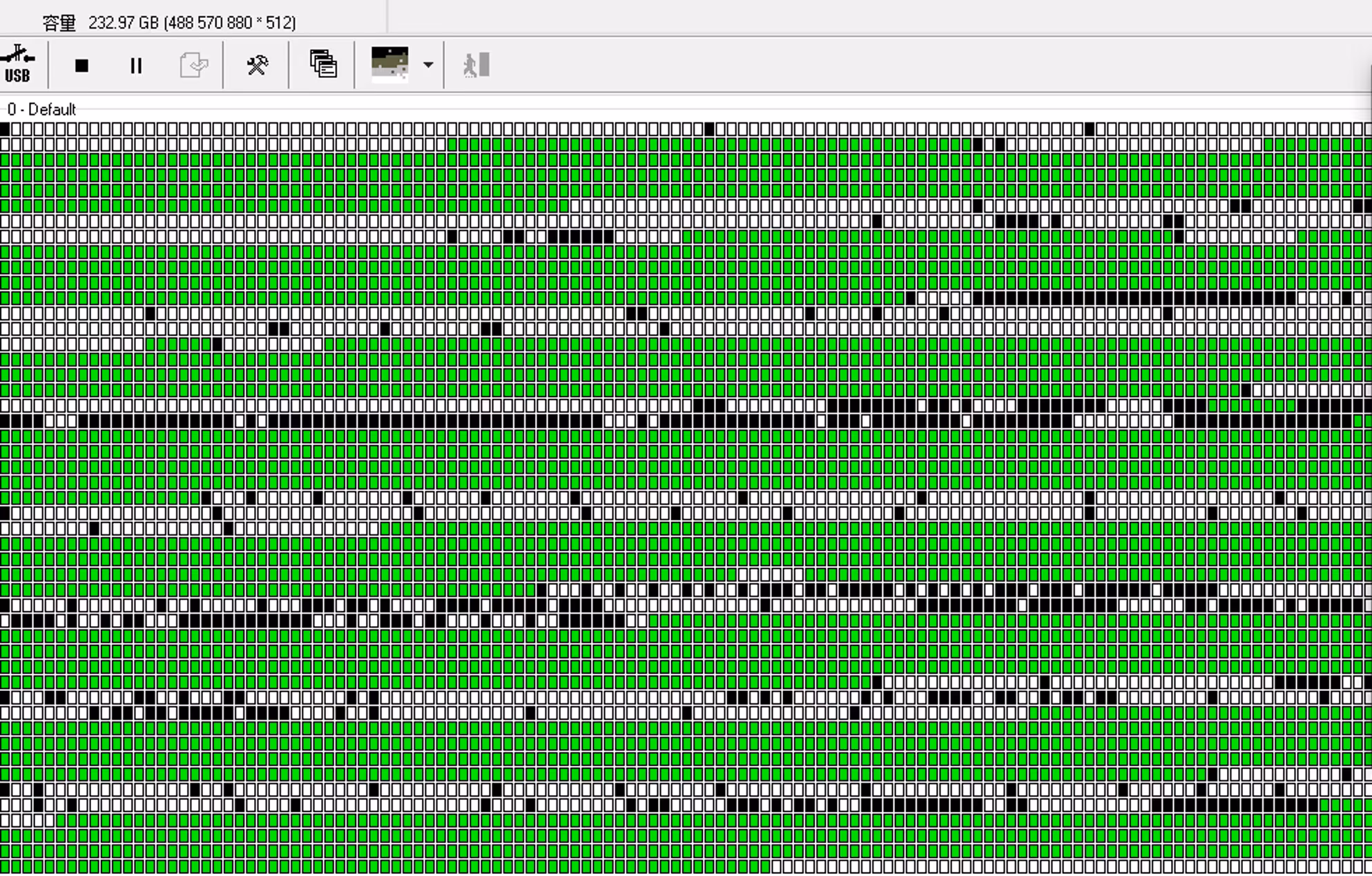1372x876 pixels.
Task: Pause the scan with the pause button
Action: pyautogui.click(x=136, y=66)
